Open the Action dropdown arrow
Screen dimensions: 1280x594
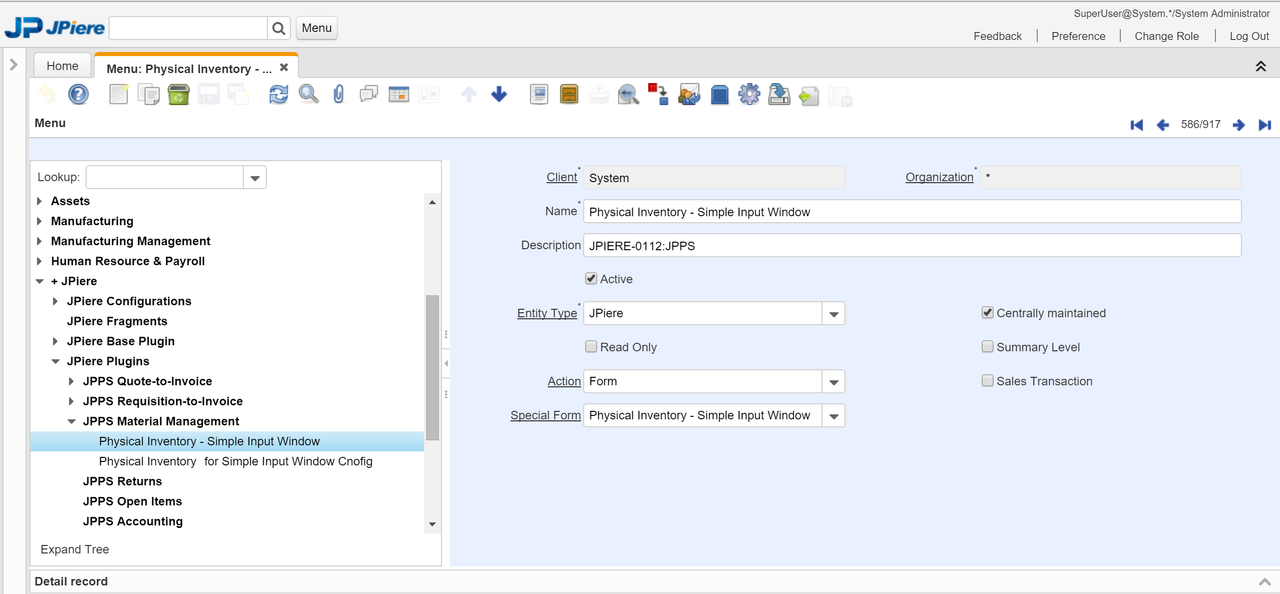[833, 382]
